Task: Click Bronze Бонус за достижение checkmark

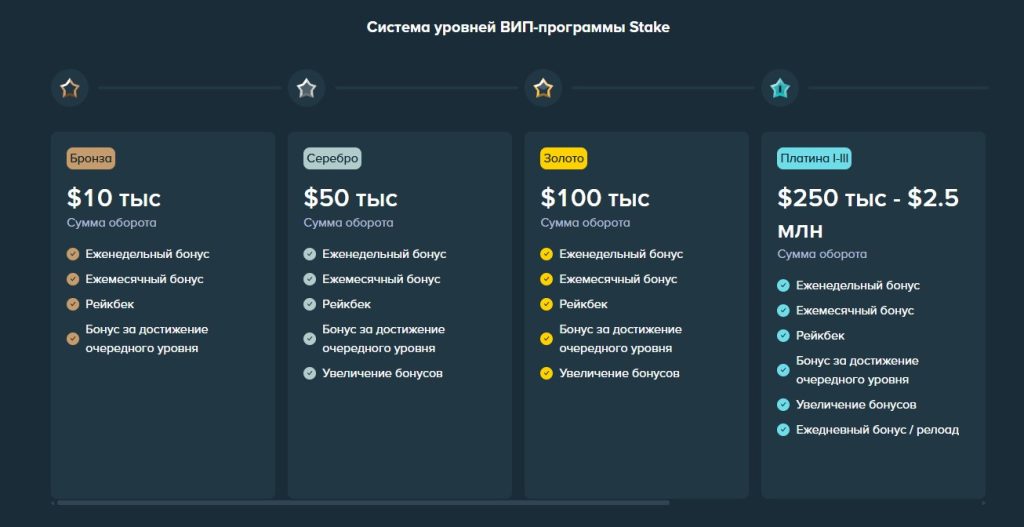Action: (x=73, y=338)
